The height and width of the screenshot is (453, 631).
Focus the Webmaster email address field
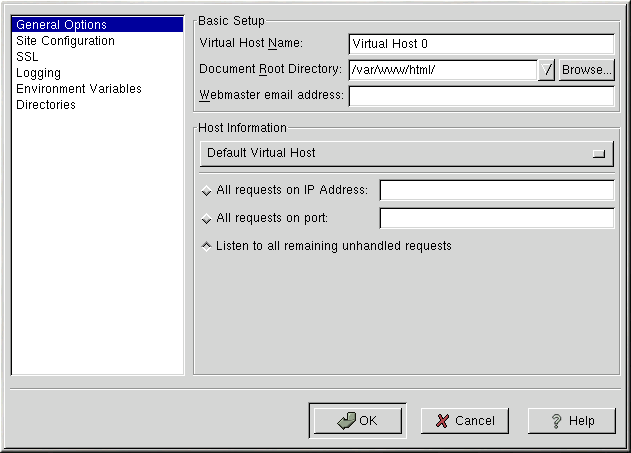(480, 96)
